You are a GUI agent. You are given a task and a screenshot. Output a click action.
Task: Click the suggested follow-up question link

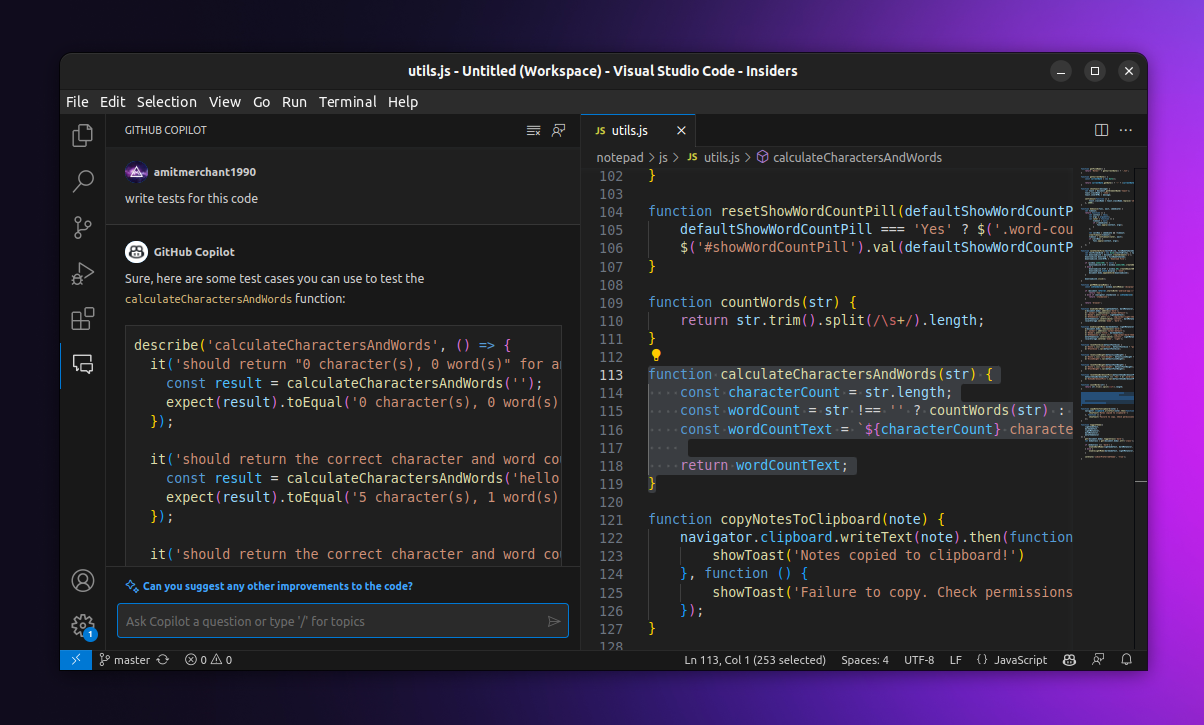(277, 586)
